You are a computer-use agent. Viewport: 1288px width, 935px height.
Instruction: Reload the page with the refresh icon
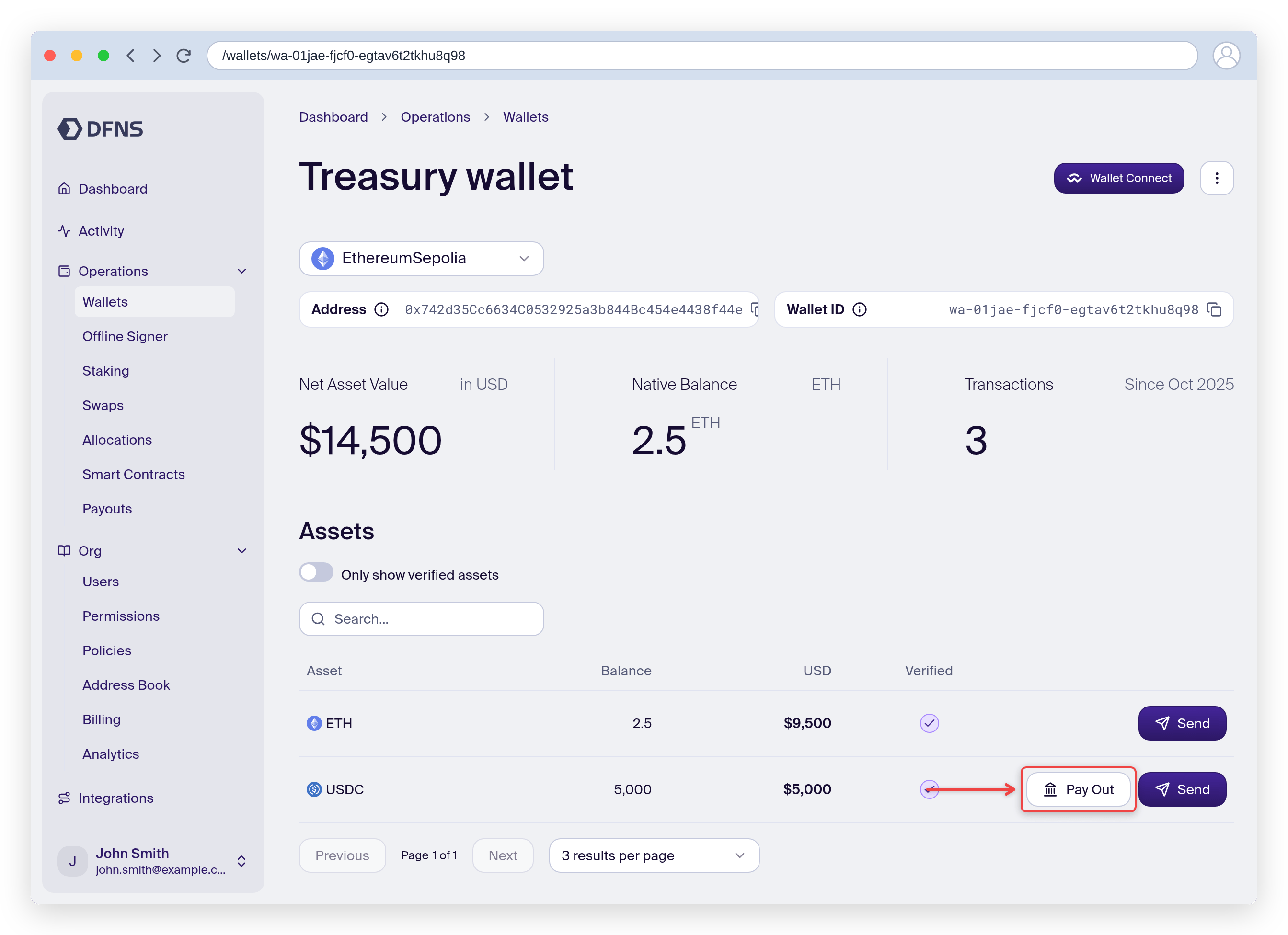(184, 56)
